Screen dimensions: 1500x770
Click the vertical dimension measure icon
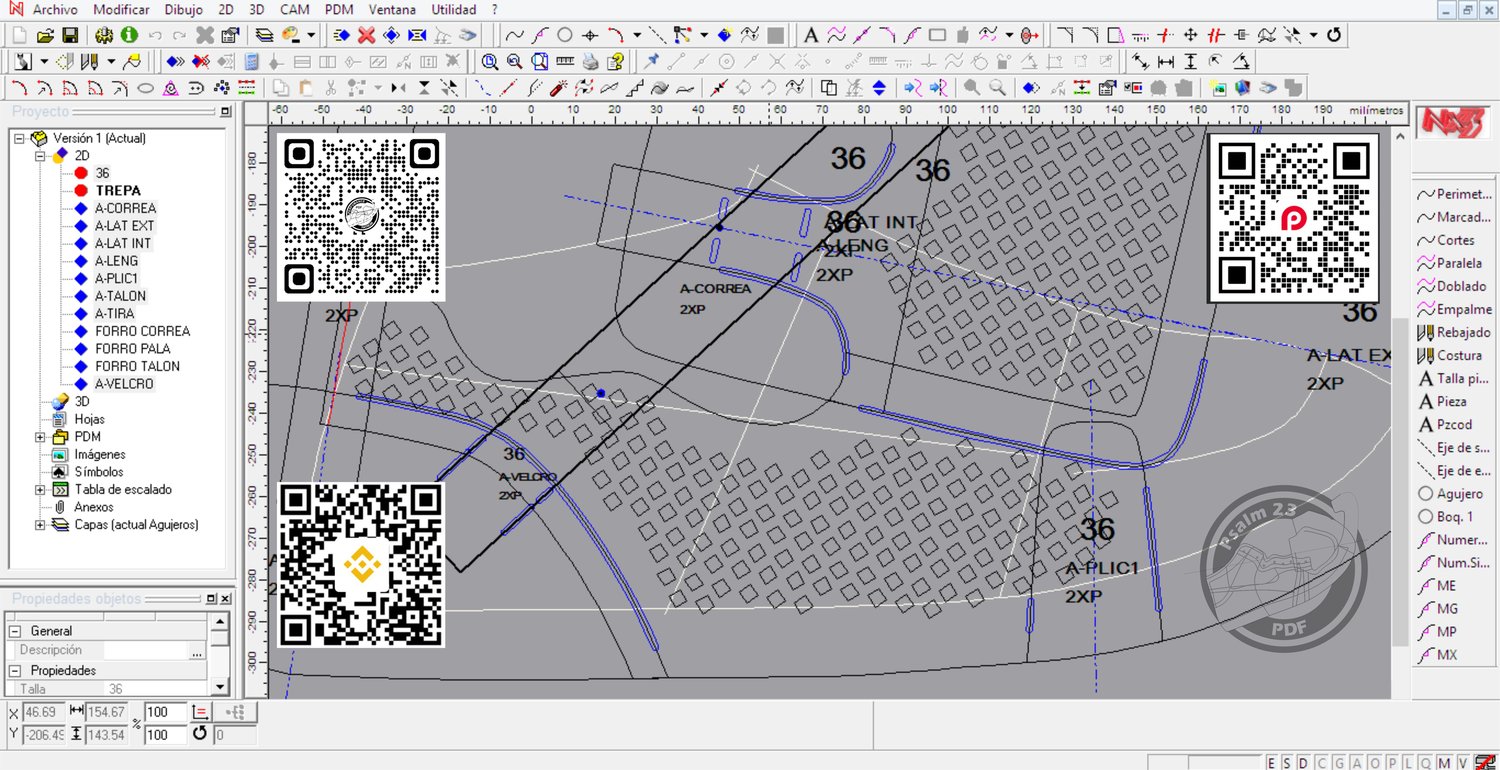(x=1190, y=62)
